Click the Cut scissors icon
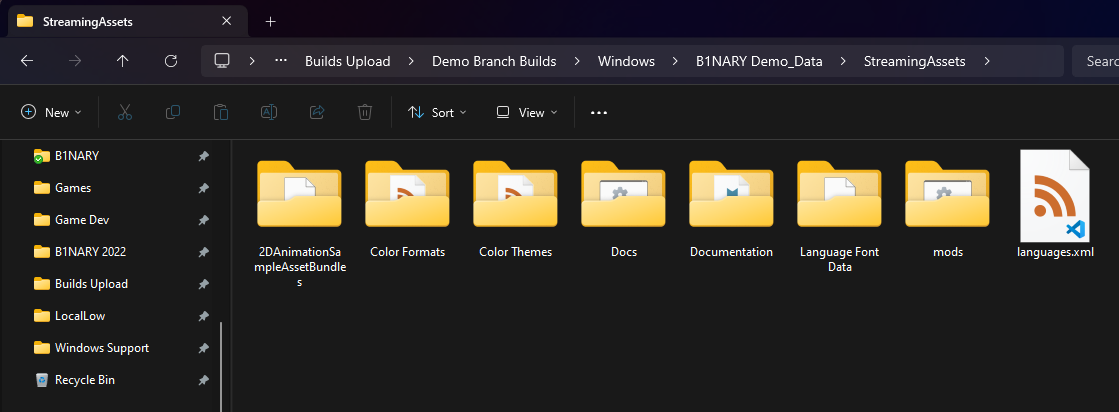Screen dimensions: 1119x412 click(125, 112)
